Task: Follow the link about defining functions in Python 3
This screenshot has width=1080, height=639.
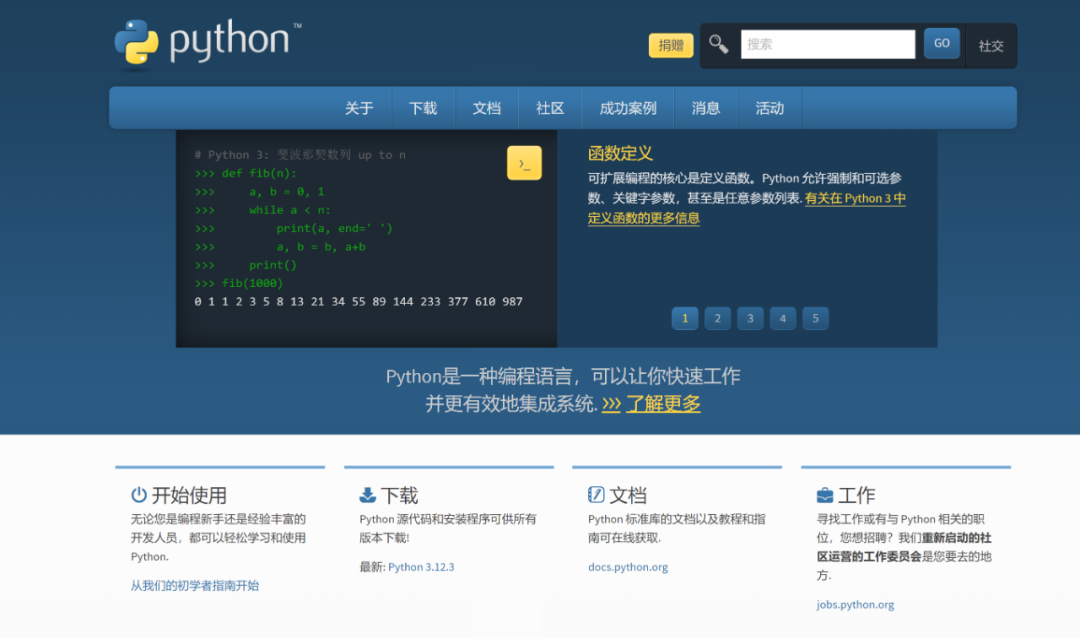Action: (x=747, y=208)
